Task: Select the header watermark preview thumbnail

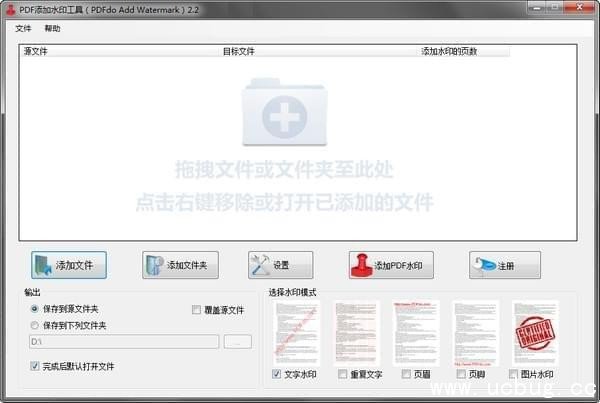Action: [416, 333]
